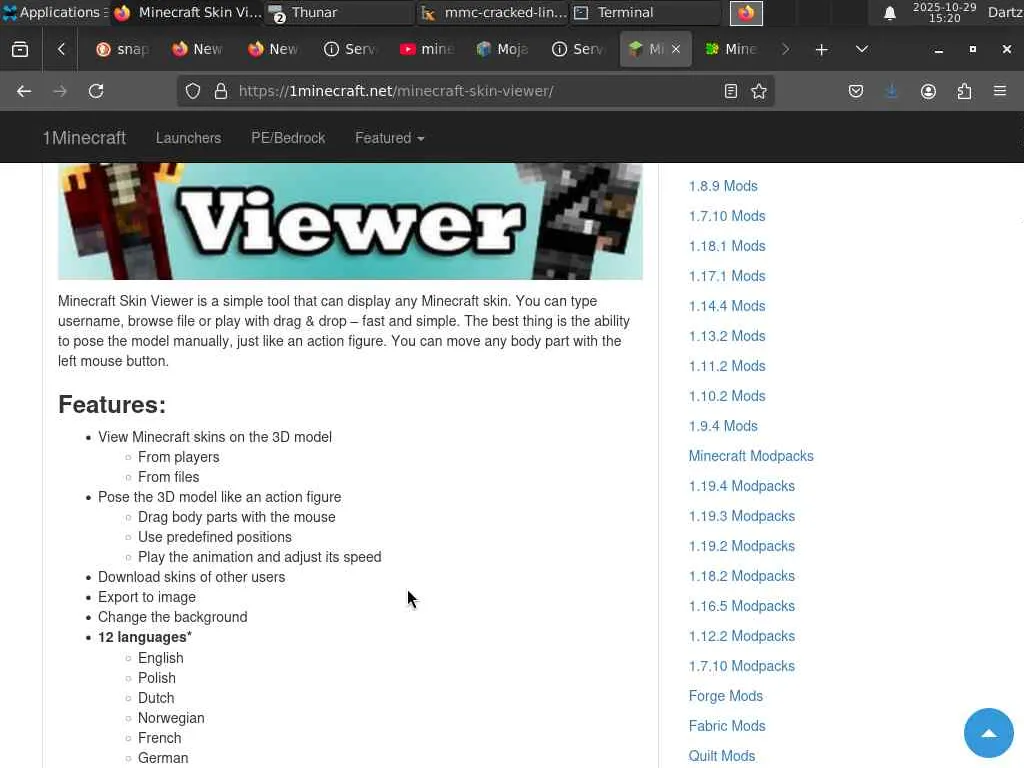Open the 1.8.9 Mods link
Screen dimensions: 1024x768
pyautogui.click(x=723, y=186)
